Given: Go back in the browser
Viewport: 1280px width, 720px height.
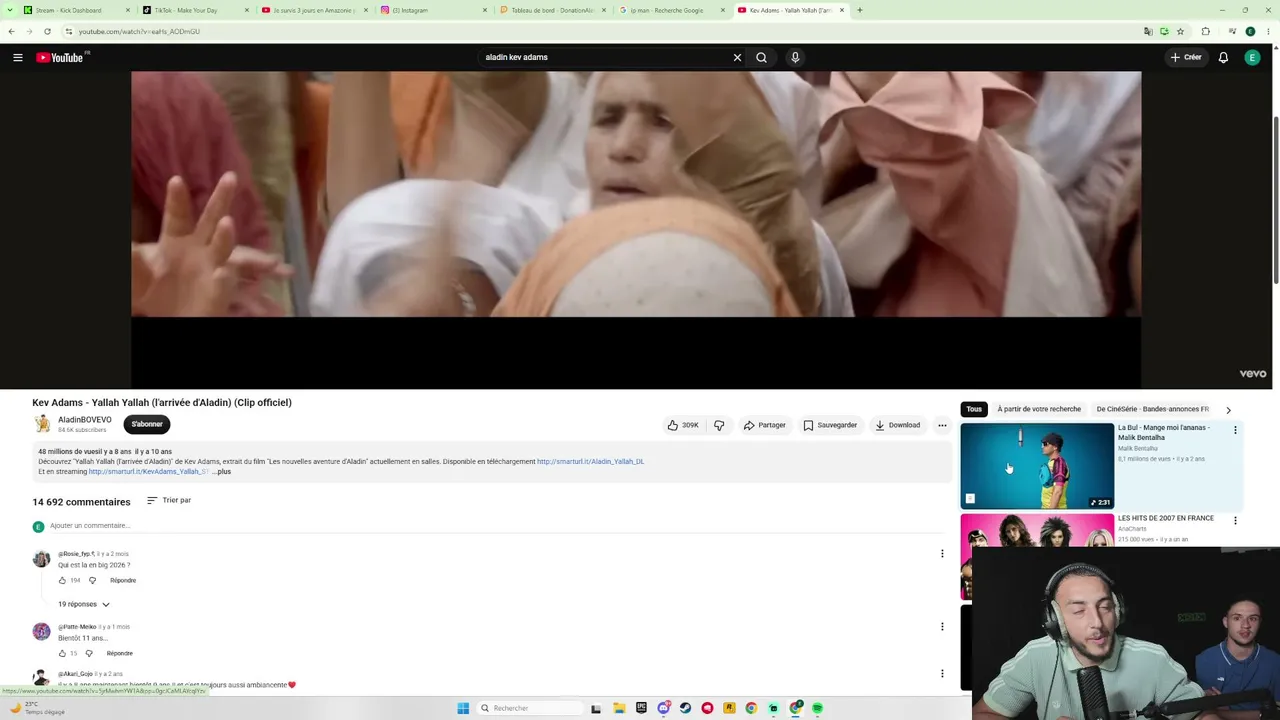Looking at the screenshot, I should tap(11, 31).
